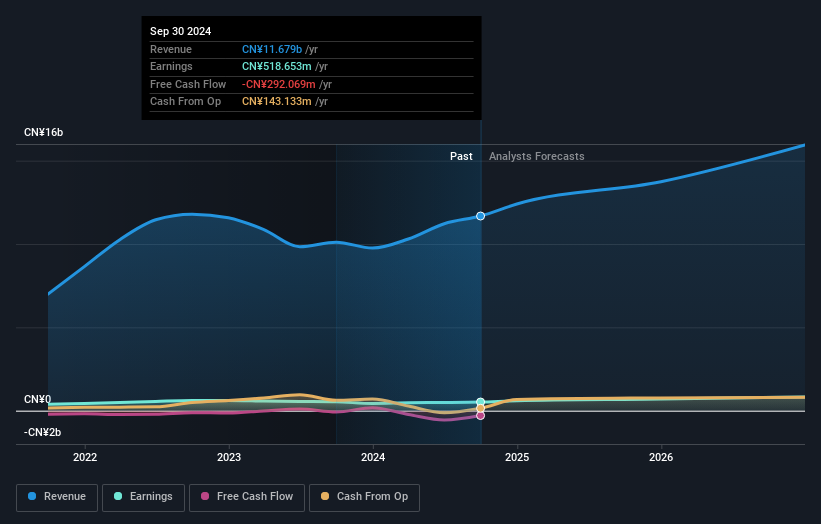Click the 2023 x-axis label

(229, 458)
